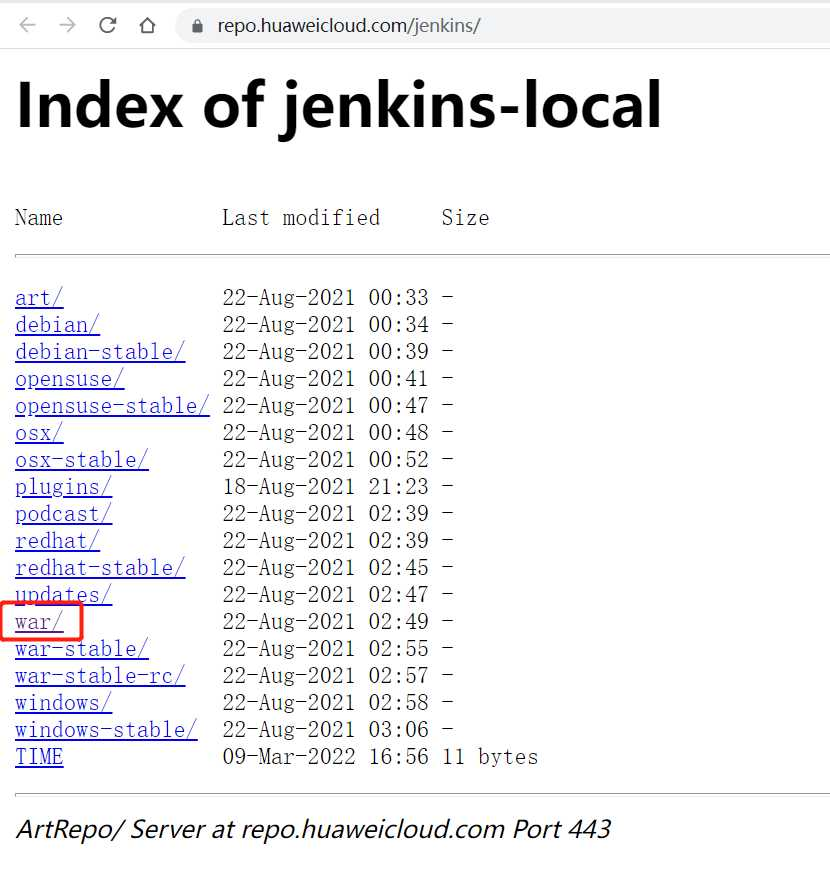Image resolution: width=830 pixels, height=885 pixels.
Task: Click the ArtRepo server footer text
Action: coord(314,830)
